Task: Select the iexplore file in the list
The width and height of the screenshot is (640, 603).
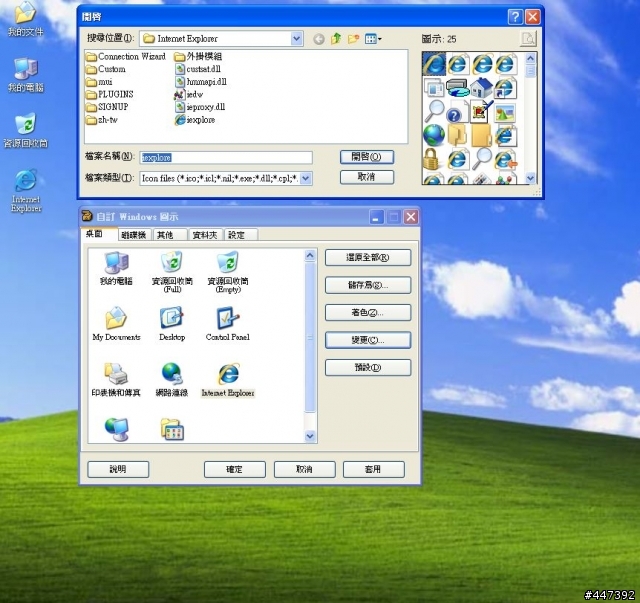Action: (x=195, y=120)
